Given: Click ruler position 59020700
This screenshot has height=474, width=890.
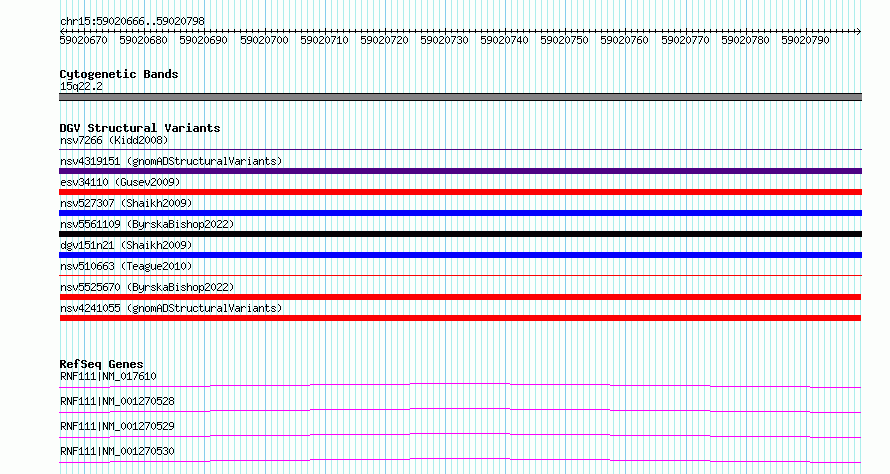Looking at the screenshot, I should [265, 40].
